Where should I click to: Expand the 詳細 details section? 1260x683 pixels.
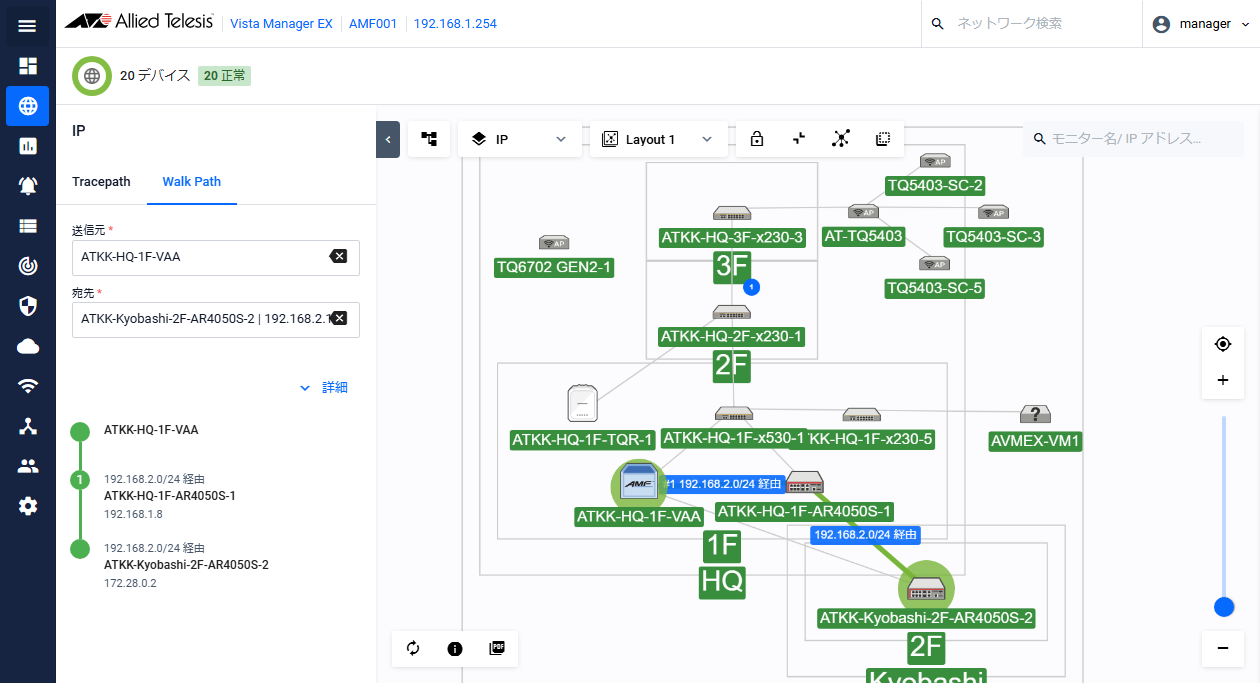click(x=324, y=388)
